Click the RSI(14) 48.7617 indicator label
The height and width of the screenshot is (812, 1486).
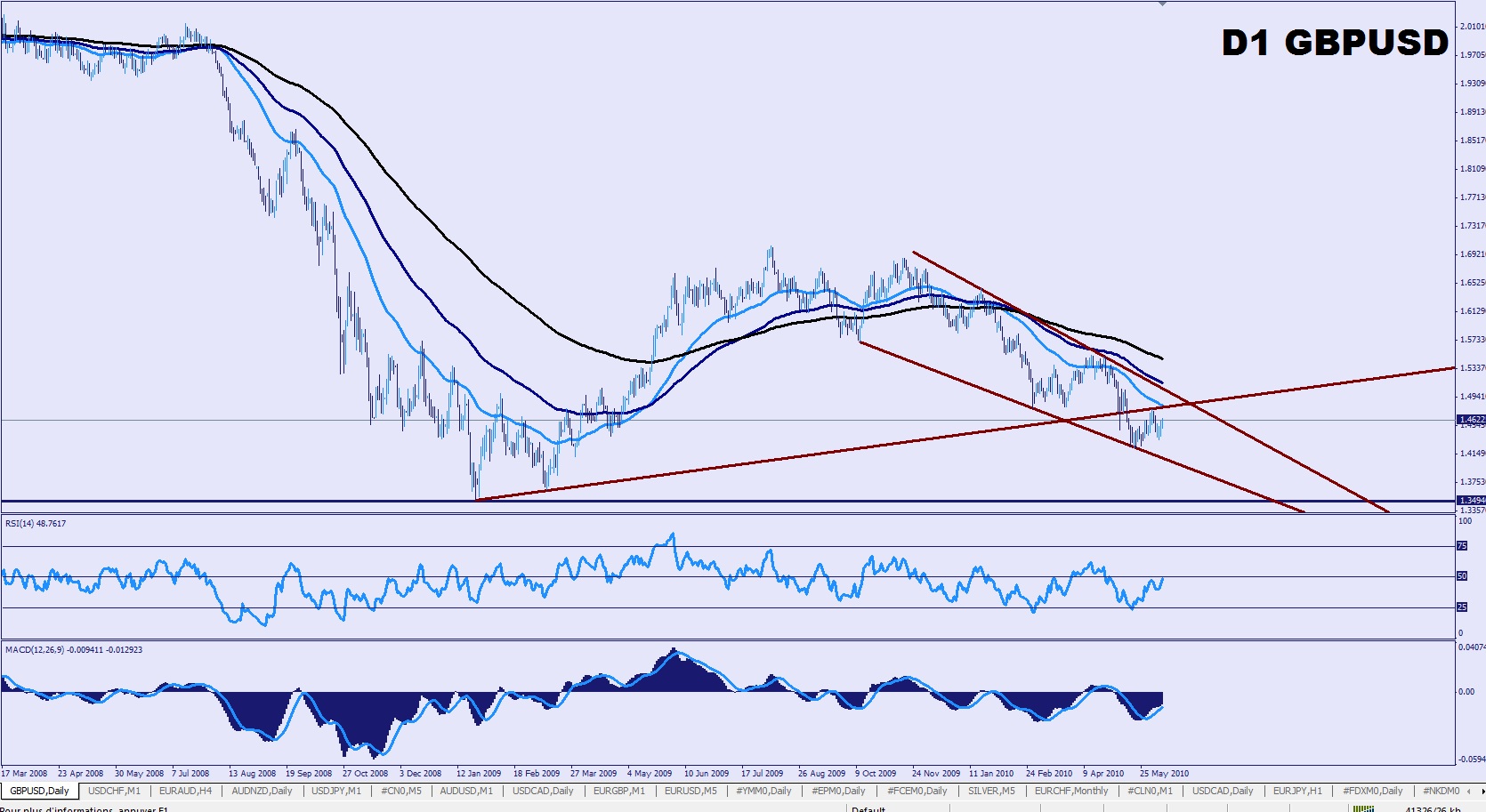click(x=36, y=523)
